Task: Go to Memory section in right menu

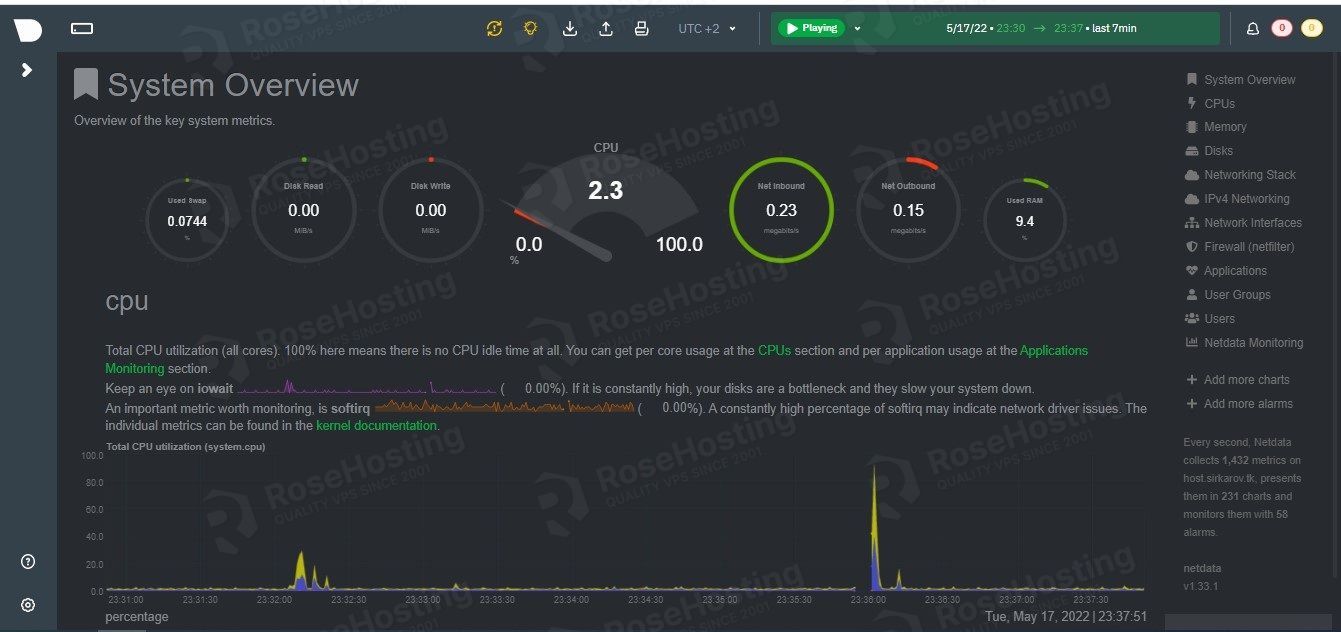Action: (x=1224, y=127)
